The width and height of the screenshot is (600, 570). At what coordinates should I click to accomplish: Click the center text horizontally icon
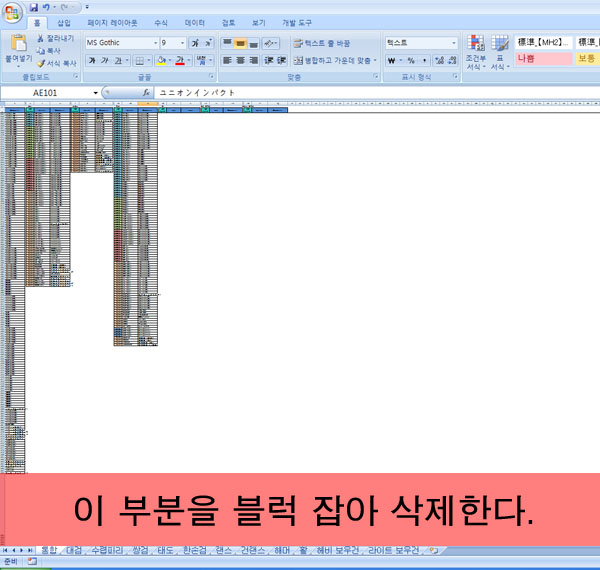[240, 60]
